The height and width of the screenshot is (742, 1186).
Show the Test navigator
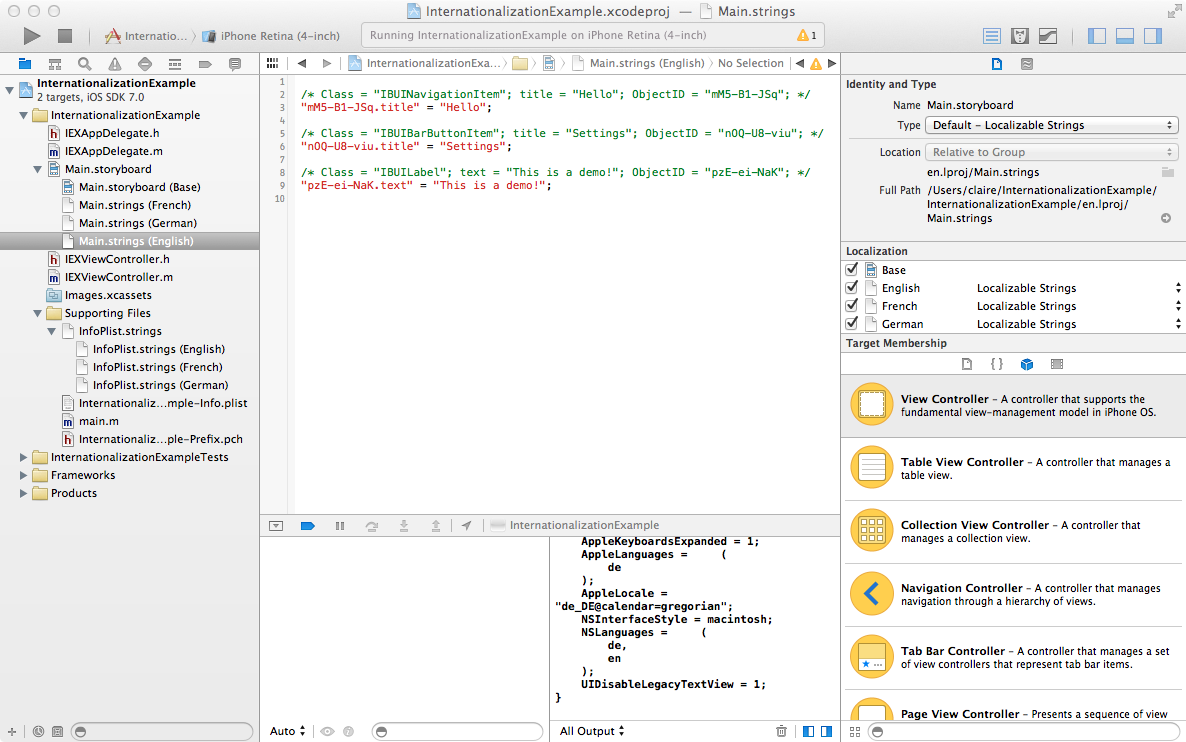pos(144,64)
